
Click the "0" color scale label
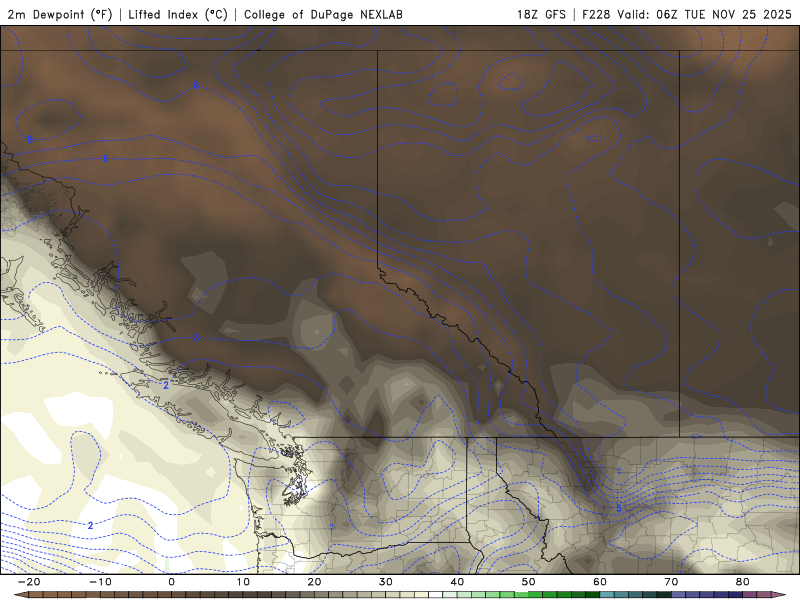tap(171, 582)
